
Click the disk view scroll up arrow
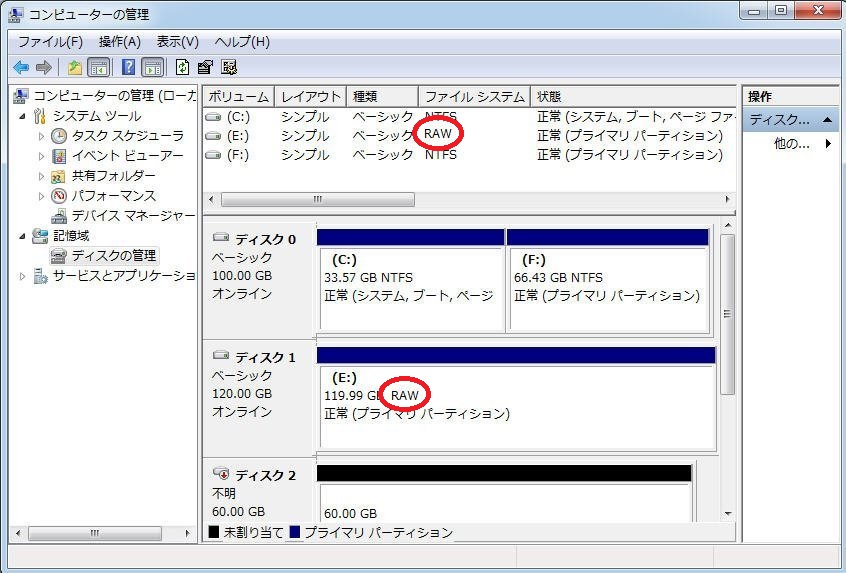(x=728, y=225)
